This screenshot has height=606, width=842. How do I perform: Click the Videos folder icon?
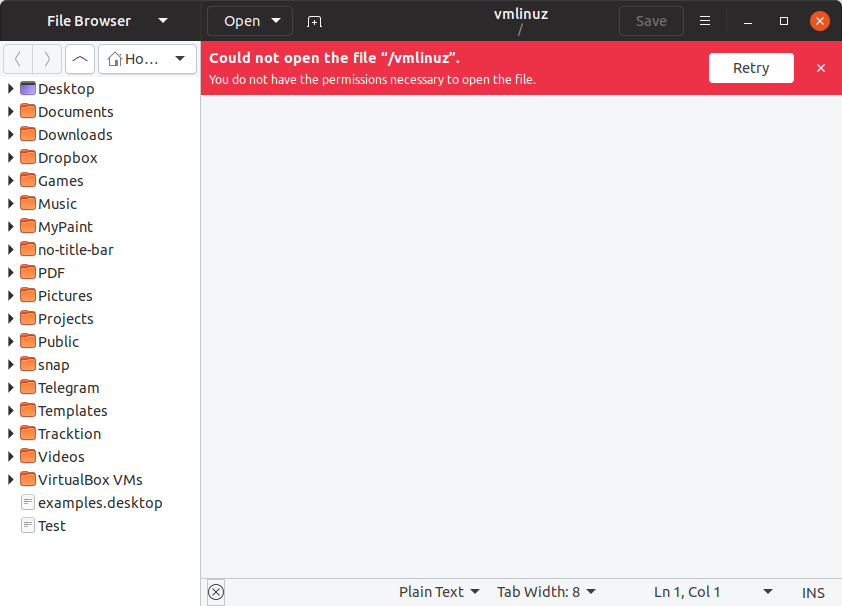(x=28, y=456)
